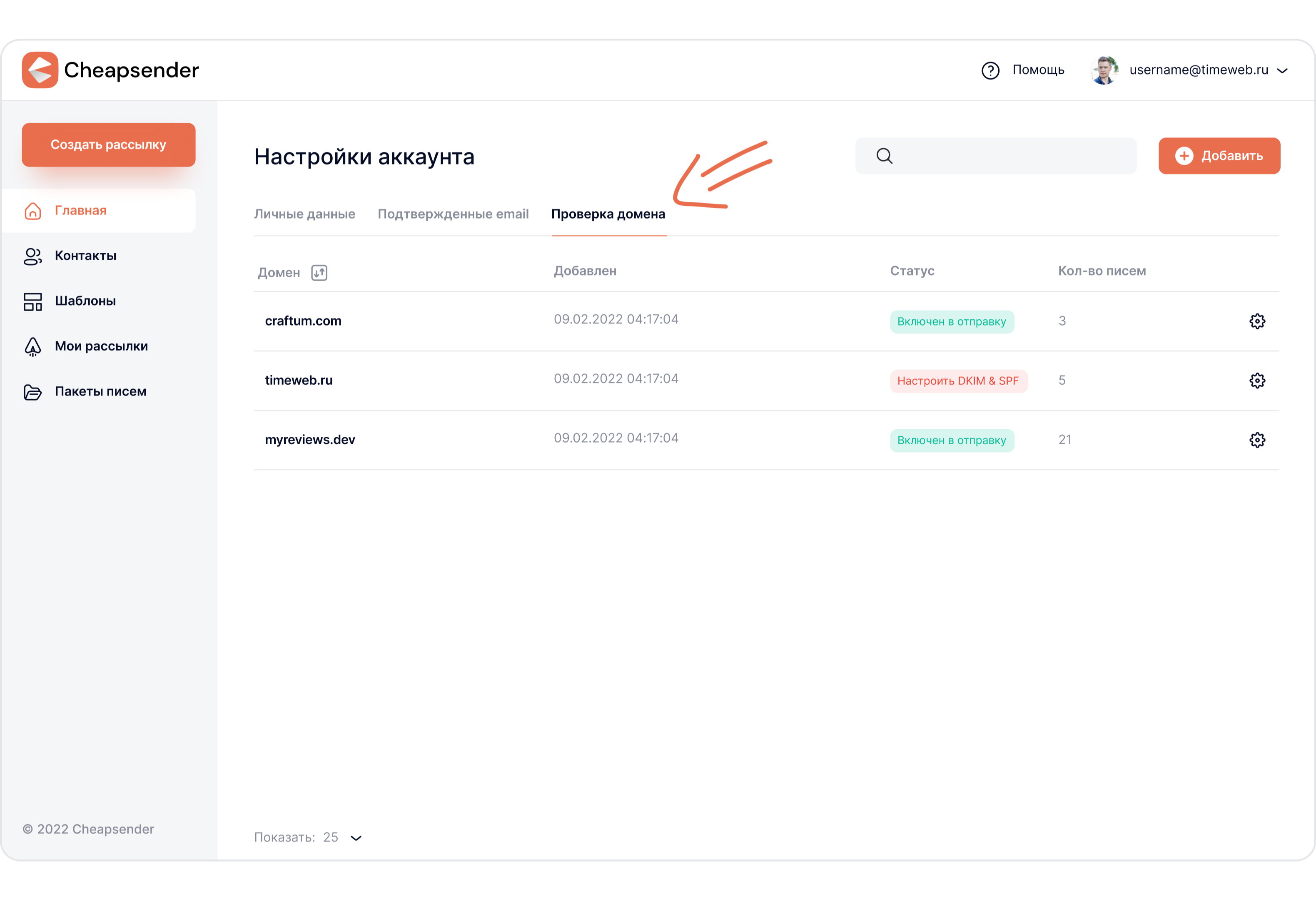Open timeweb.ru domain row

[x=767, y=381]
